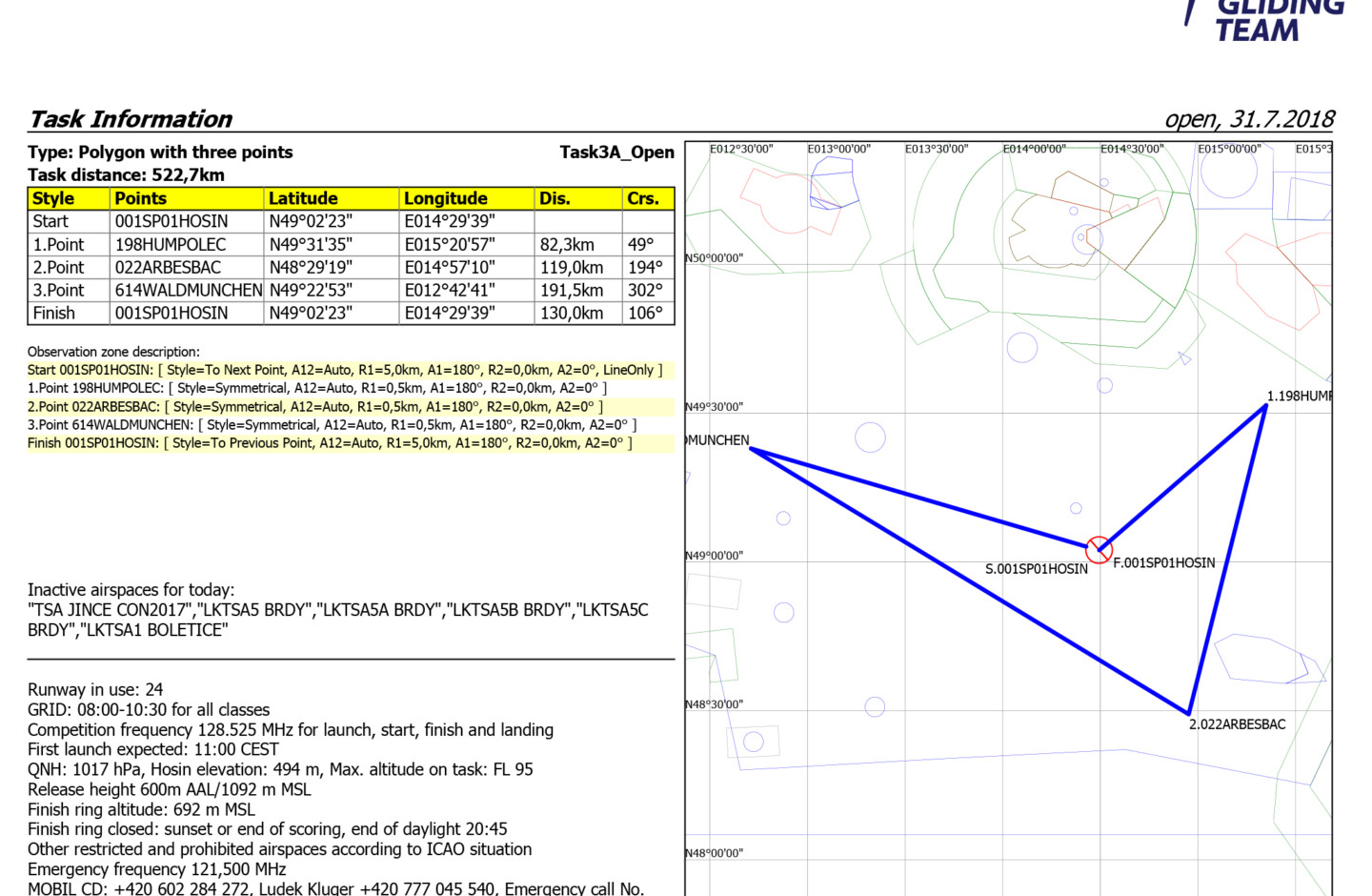Click the Latitude column header
The height and width of the screenshot is (896, 1372).
tap(303, 198)
